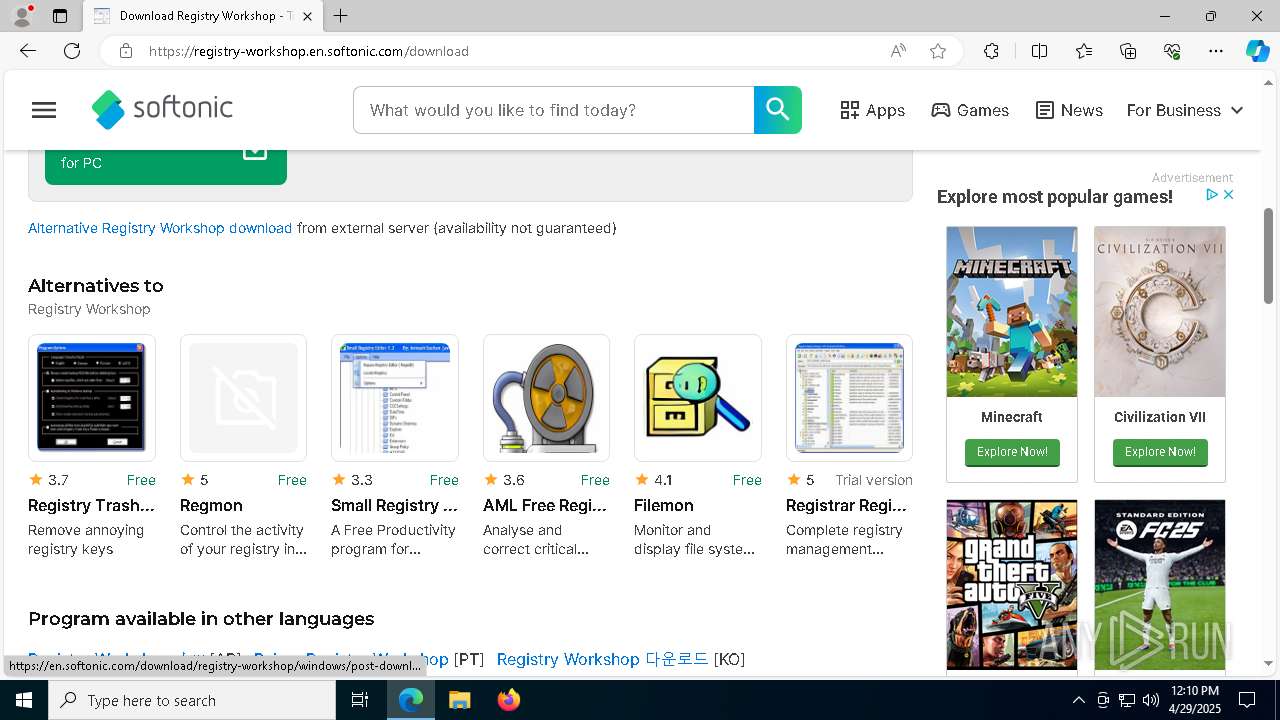Open AML Free Regi... title link

[546, 505]
